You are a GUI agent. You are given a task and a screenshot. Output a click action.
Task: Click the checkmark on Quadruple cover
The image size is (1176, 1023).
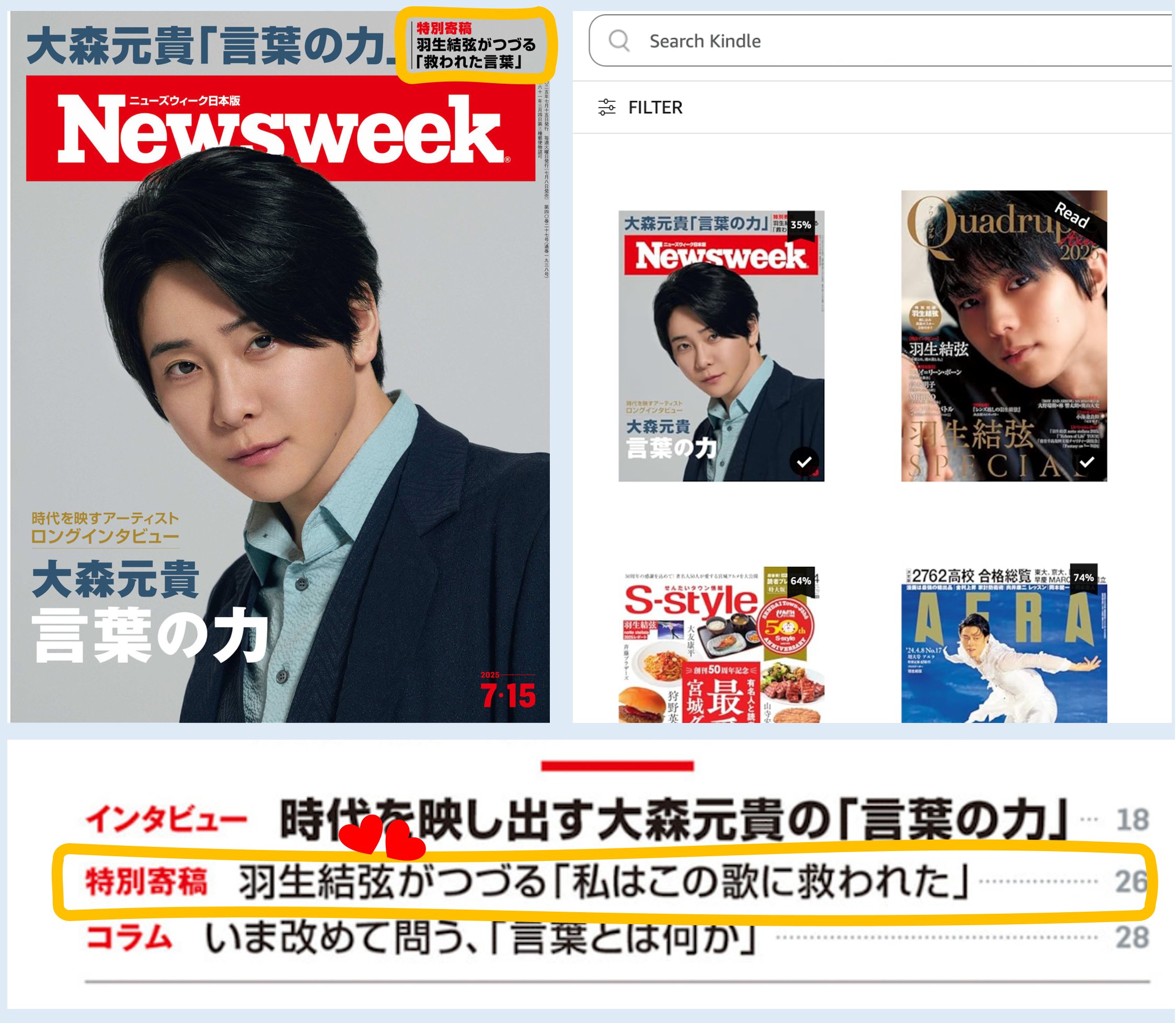tap(1087, 462)
